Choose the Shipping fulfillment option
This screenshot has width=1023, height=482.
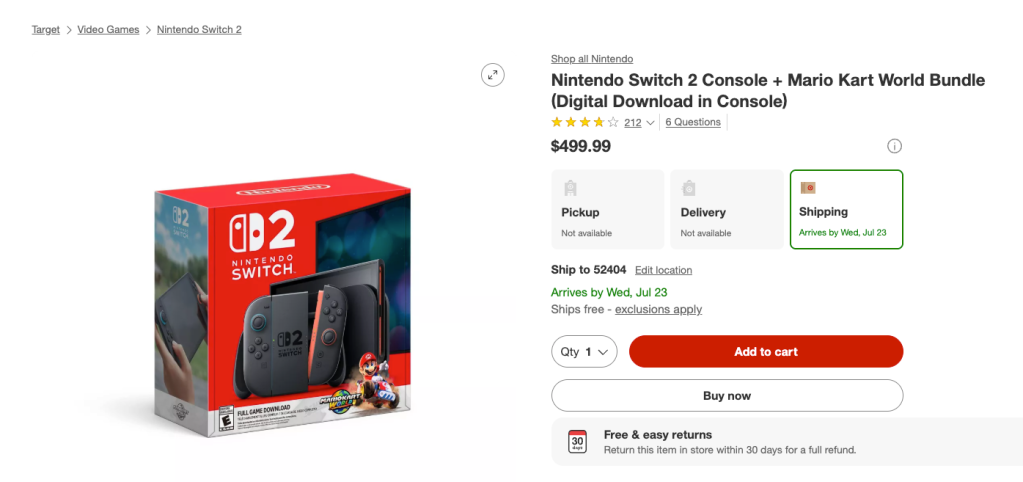(x=846, y=209)
